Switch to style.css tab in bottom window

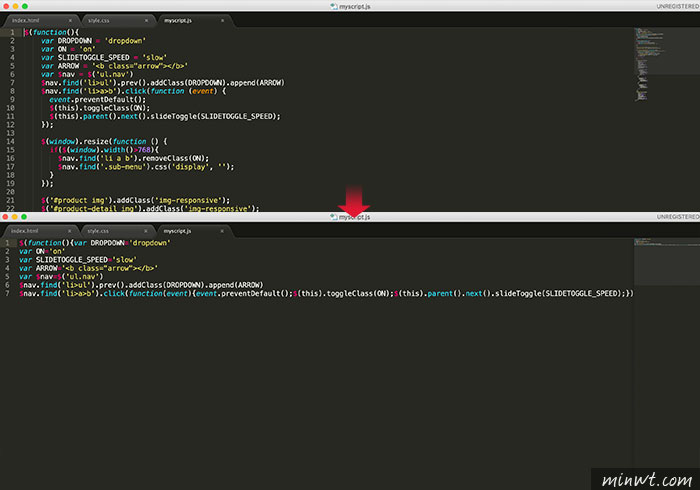[98, 231]
